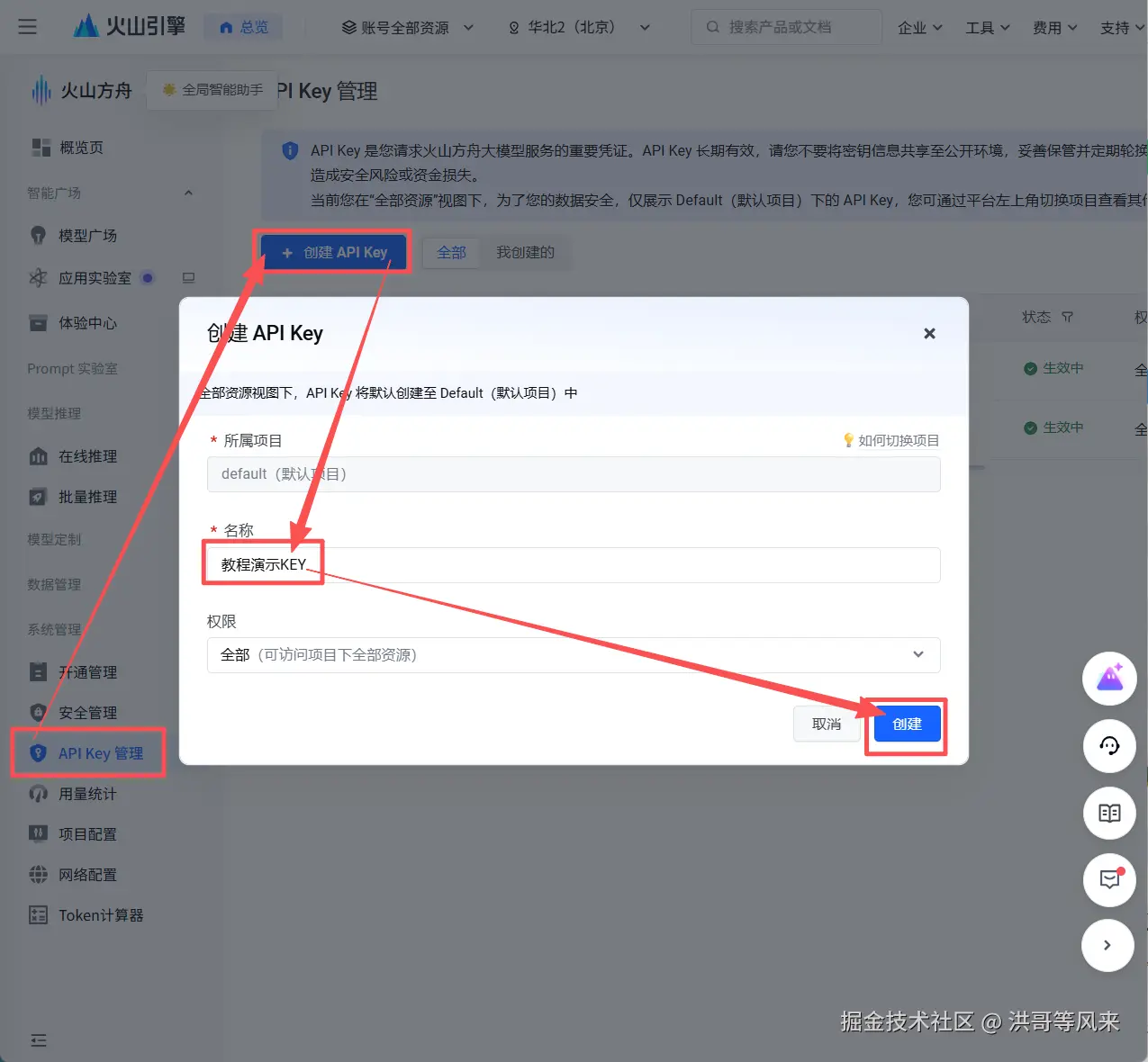Open 体验中心 in sidebar
1148x1062 pixels.
click(x=87, y=323)
